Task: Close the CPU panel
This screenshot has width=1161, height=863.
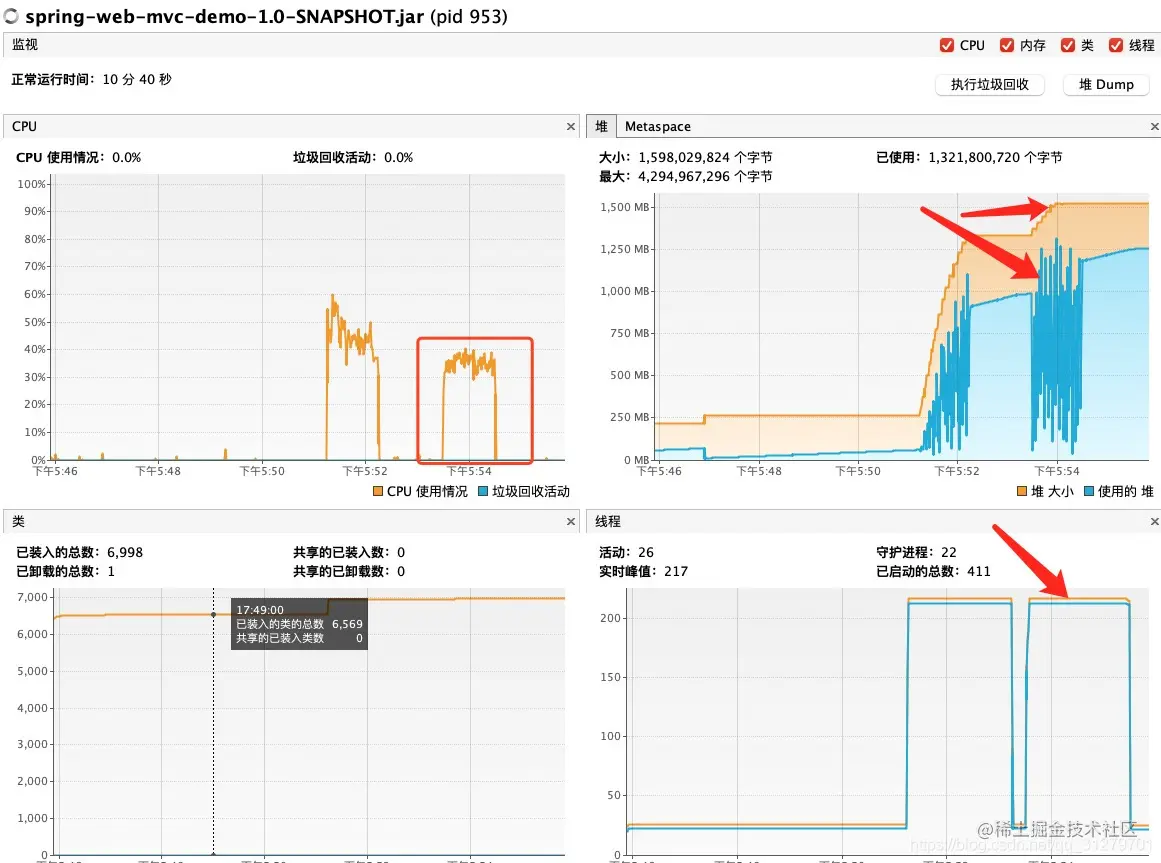Action: point(571,127)
